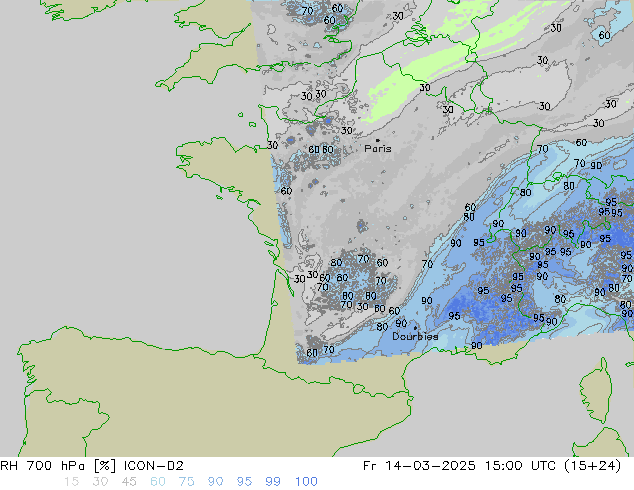Select the black dot marking Dourbies
Viewport: 634px width, 490px height.
[415, 328]
